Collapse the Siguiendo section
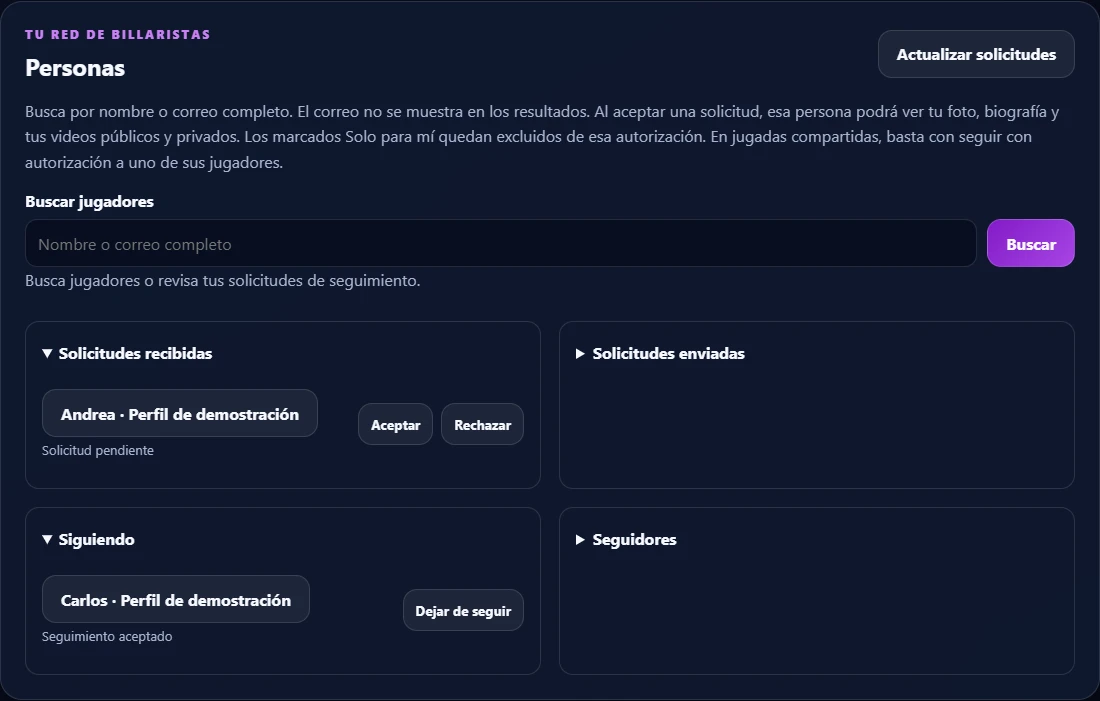The image size is (1100, 701). click(88, 540)
